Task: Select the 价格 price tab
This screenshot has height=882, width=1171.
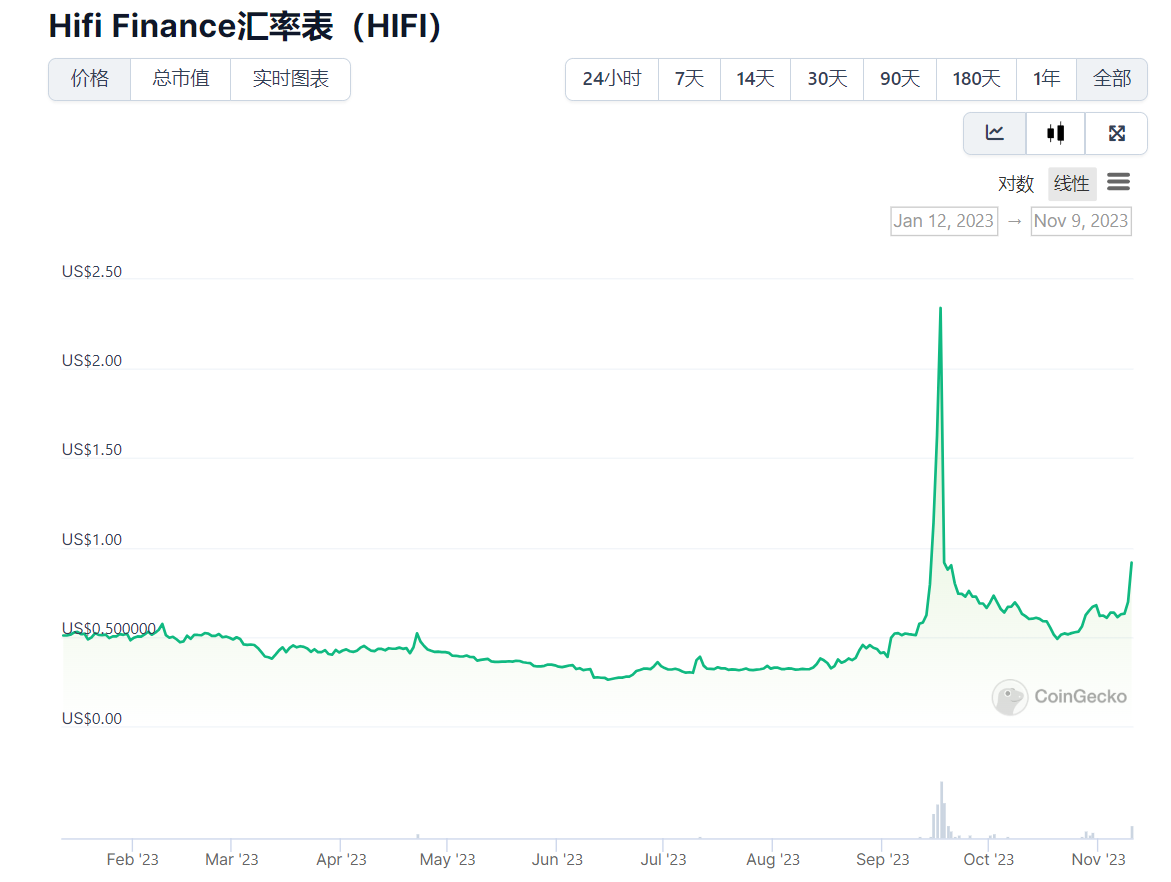Action: tap(89, 78)
